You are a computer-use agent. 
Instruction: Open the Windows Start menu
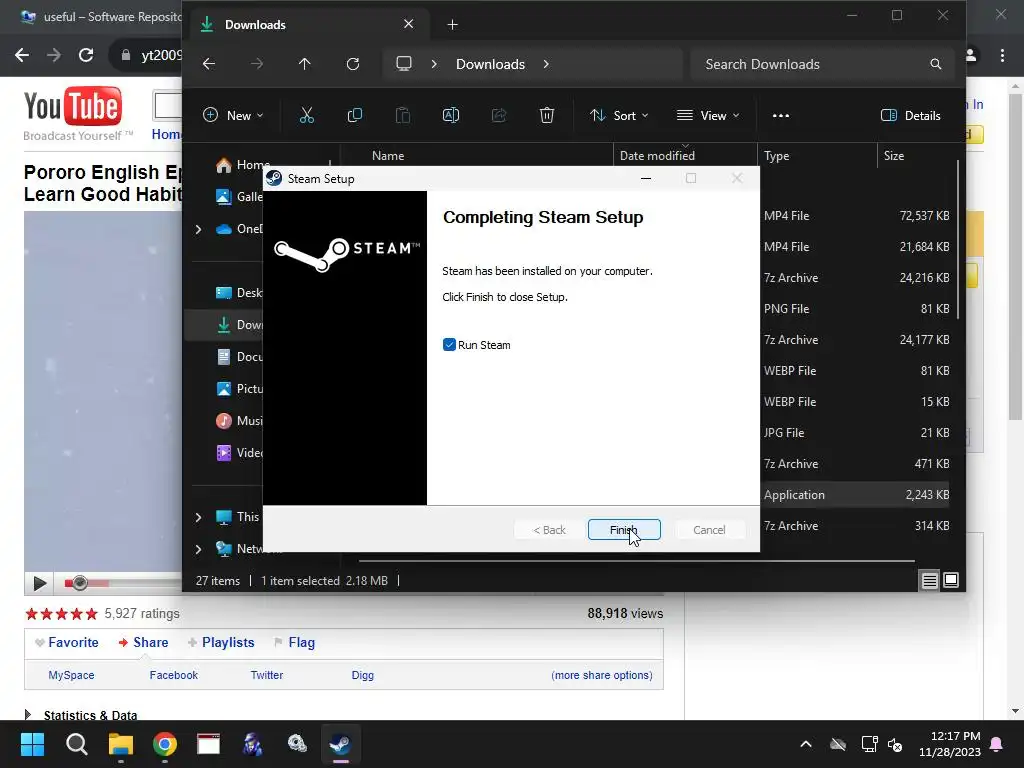(x=32, y=744)
